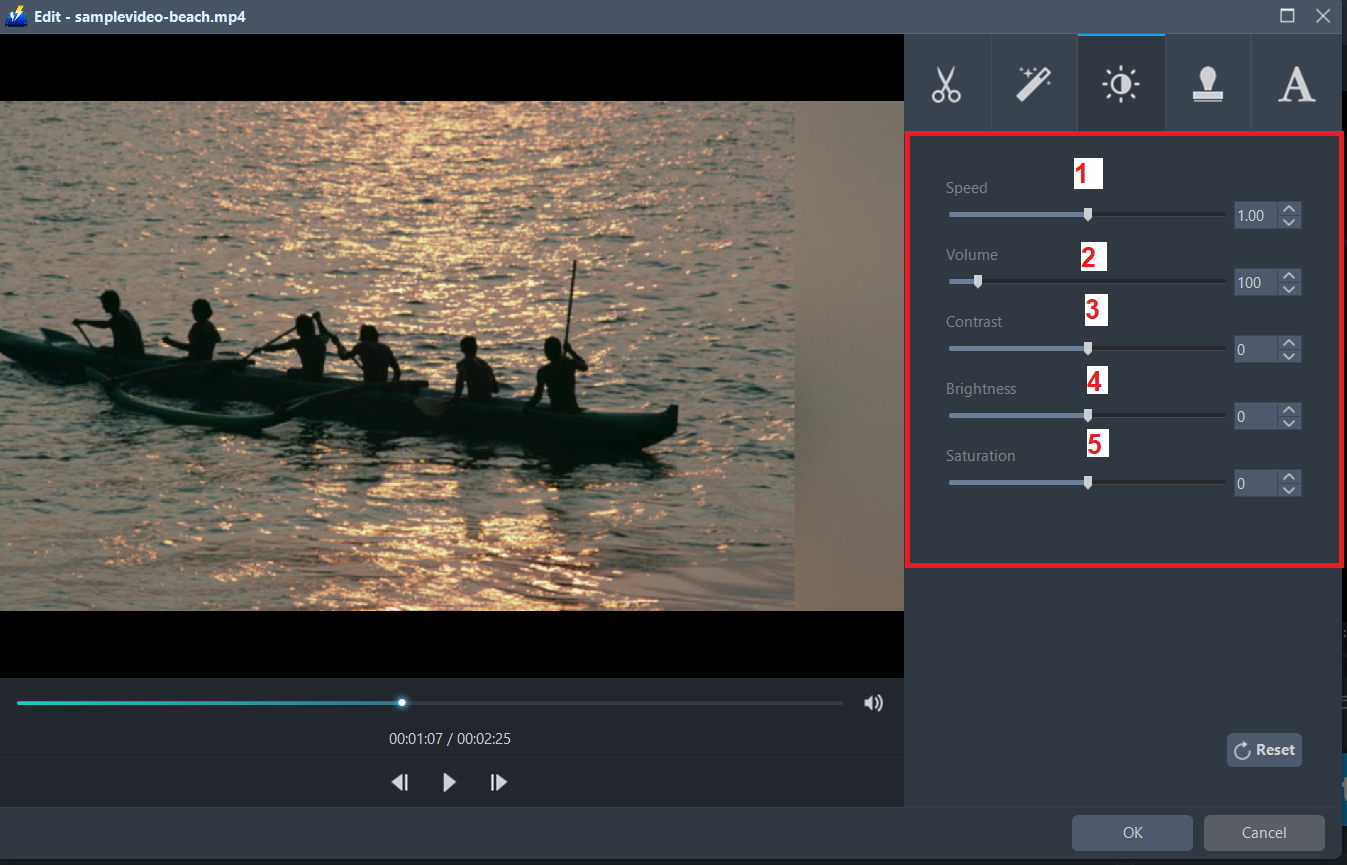Reset all adjustment settings
The width and height of the screenshot is (1347, 865).
pos(1264,749)
